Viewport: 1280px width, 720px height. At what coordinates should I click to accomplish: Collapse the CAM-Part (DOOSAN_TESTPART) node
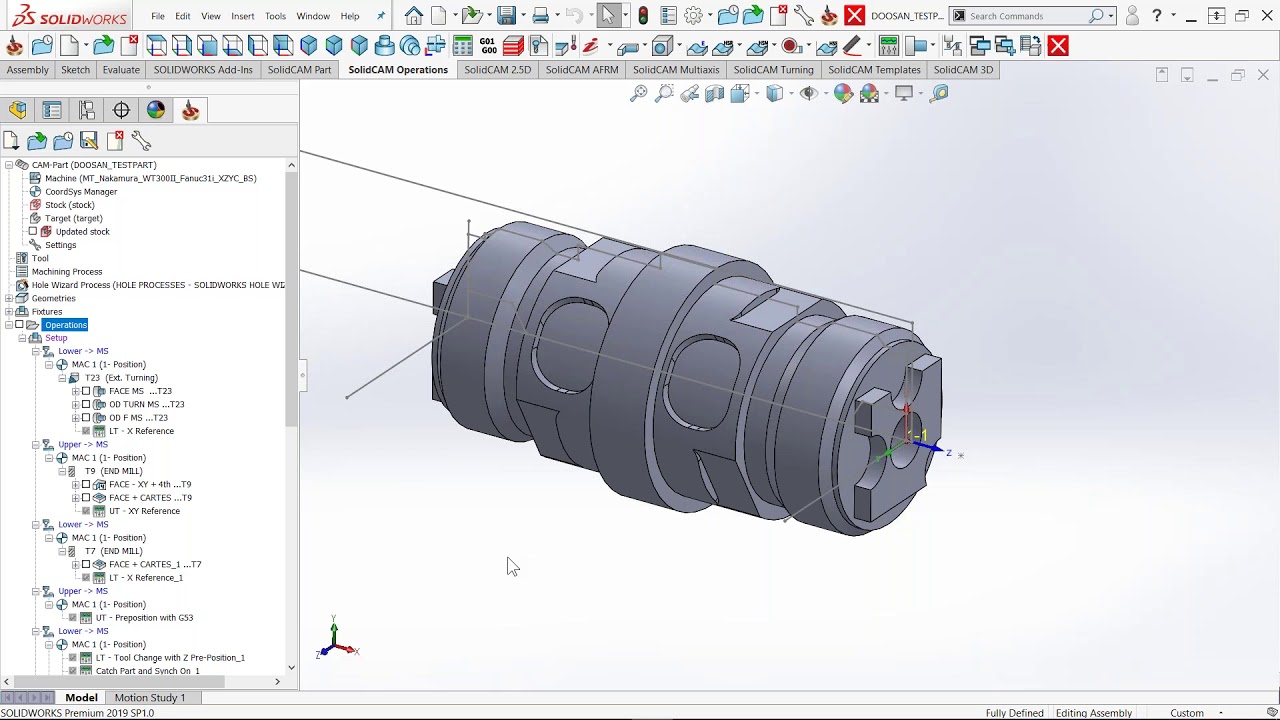point(9,165)
